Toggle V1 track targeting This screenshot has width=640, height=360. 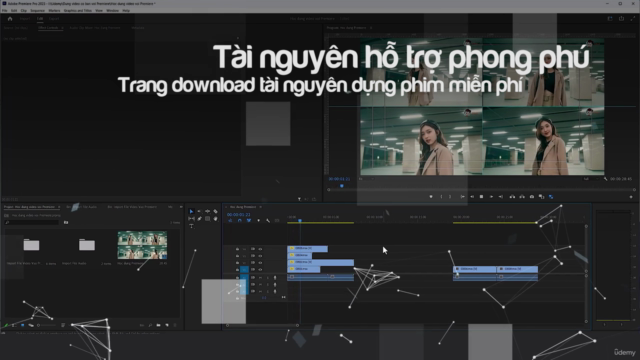[244, 269]
